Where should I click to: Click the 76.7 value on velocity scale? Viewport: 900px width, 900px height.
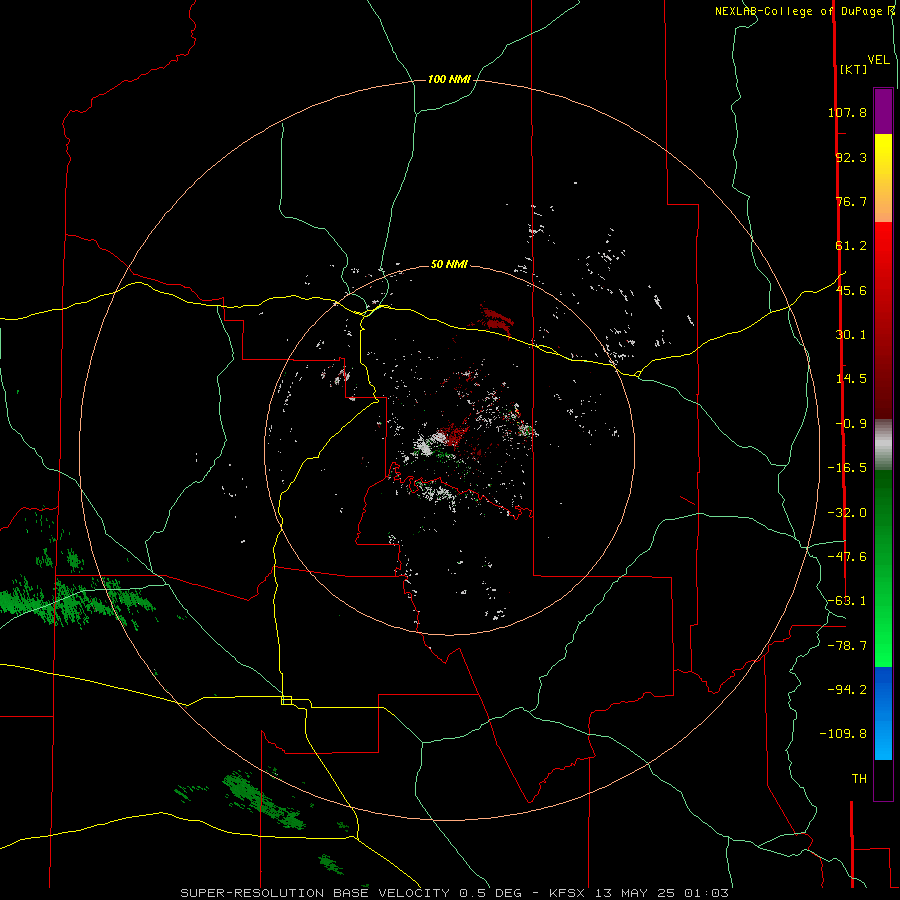click(851, 201)
